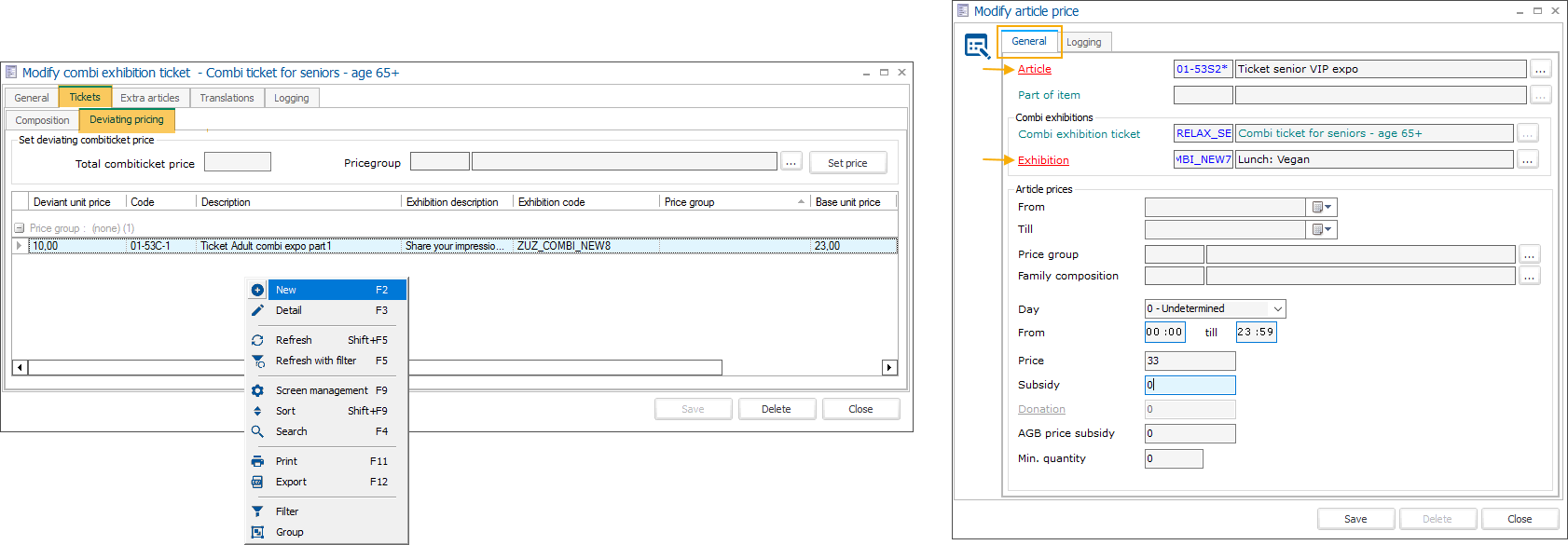
Task: Click the Article lookup ellipsis button
Action: [1540, 69]
